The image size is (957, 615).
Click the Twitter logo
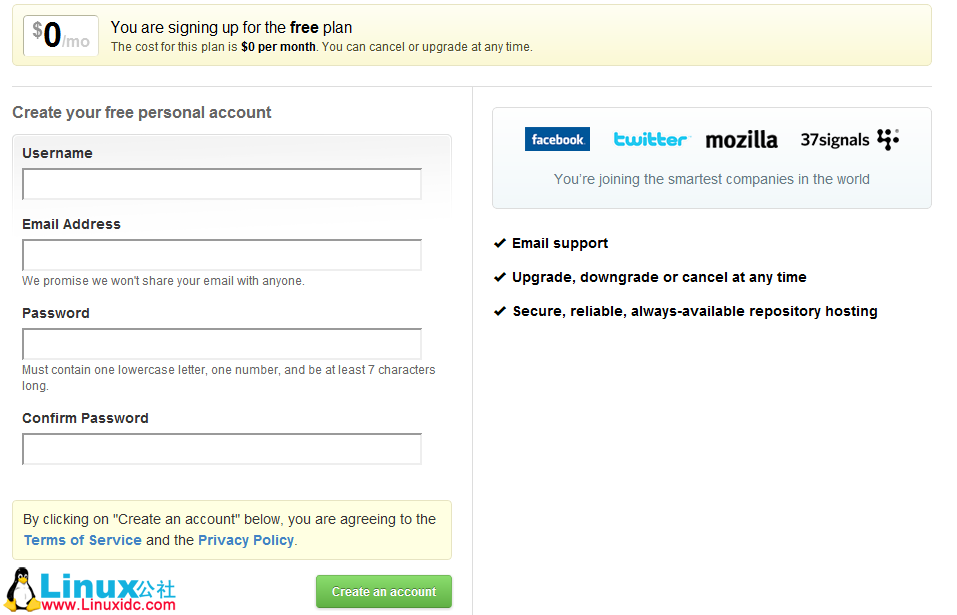(x=651, y=140)
